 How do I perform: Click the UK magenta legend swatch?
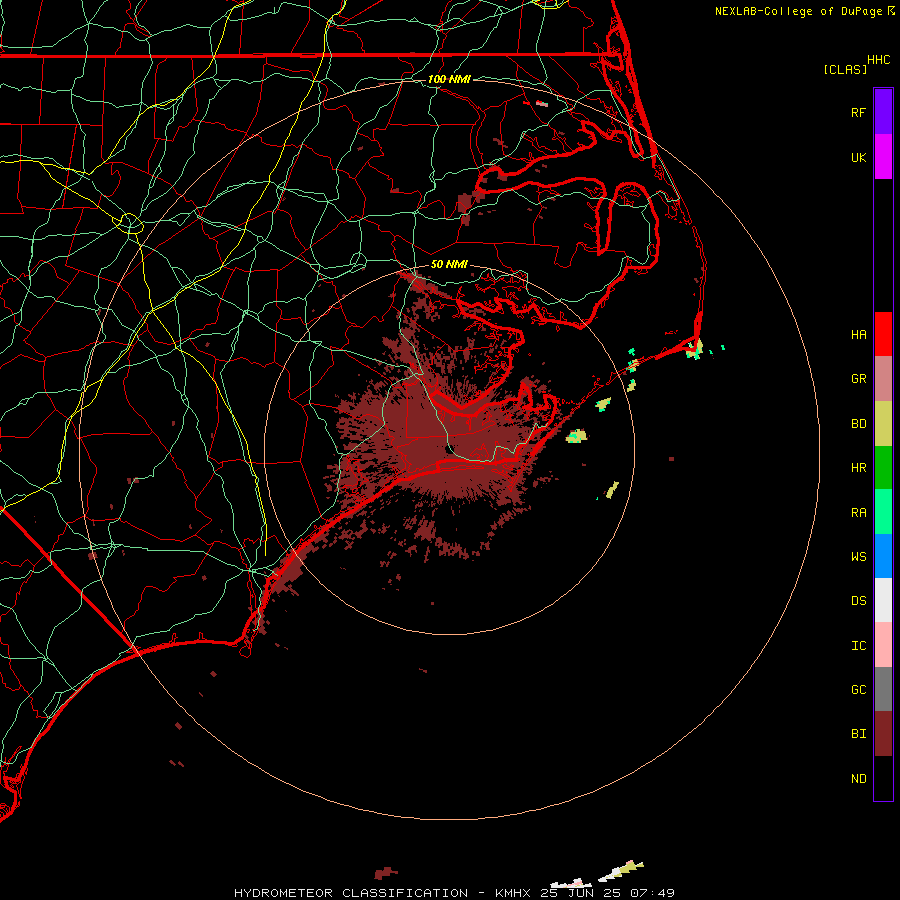pyautogui.click(x=883, y=157)
